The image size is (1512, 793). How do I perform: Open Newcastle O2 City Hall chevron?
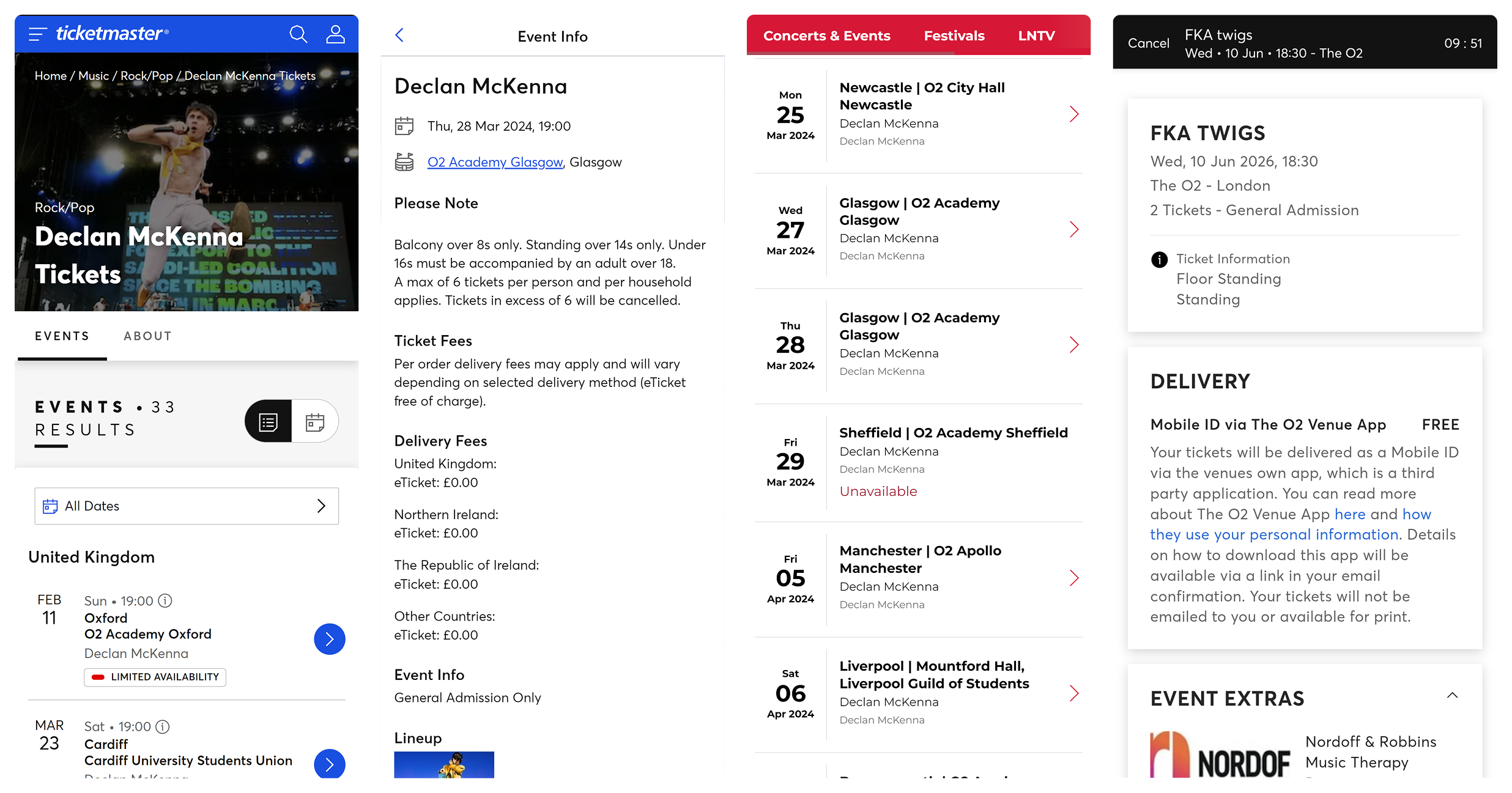[x=1074, y=114]
